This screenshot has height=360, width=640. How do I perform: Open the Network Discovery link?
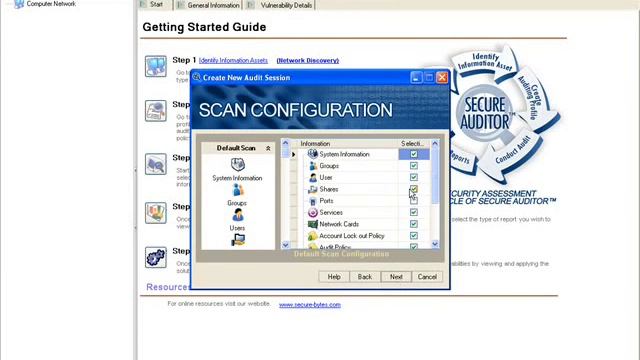(308, 60)
